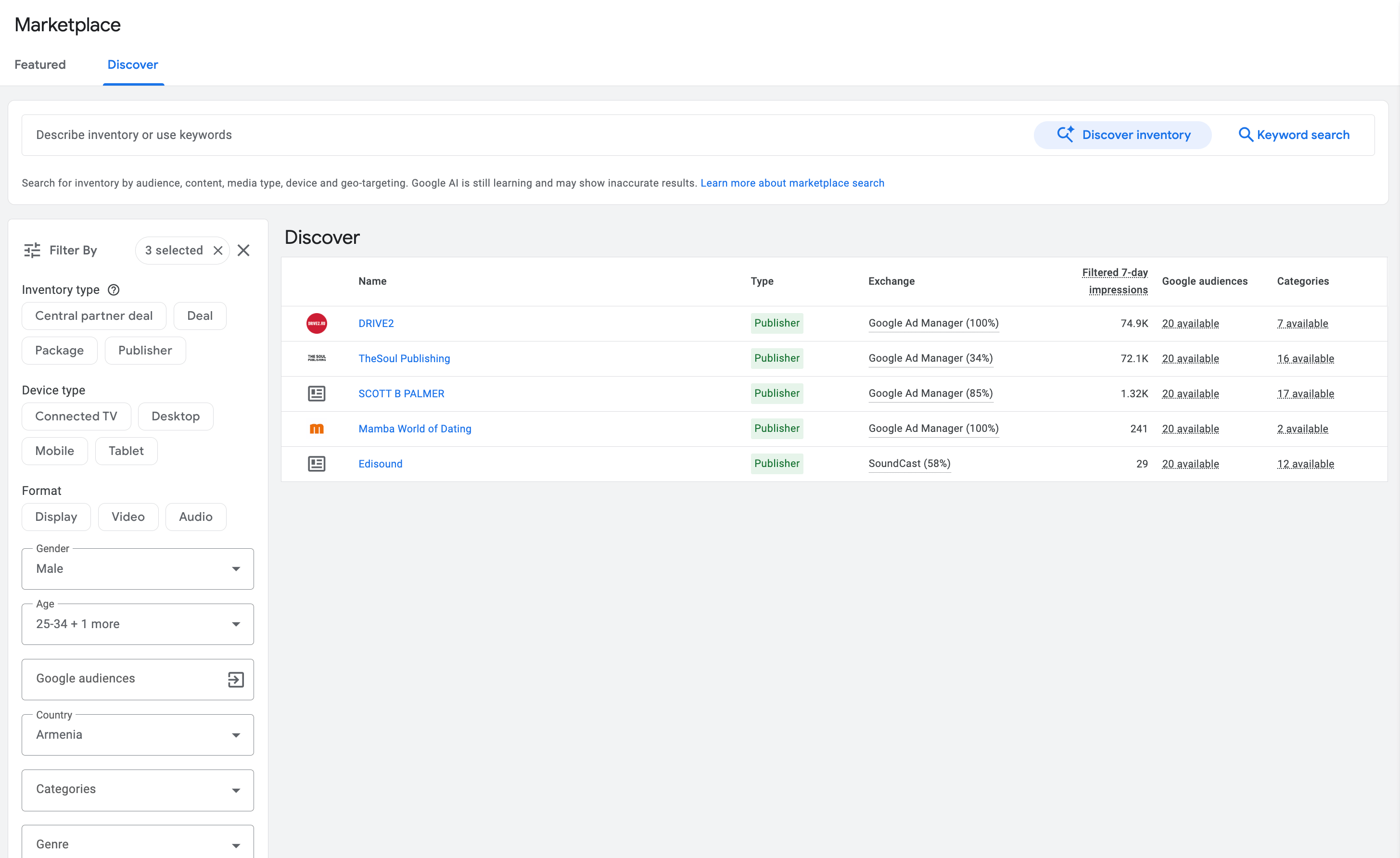This screenshot has height=858, width=1400.
Task: Click Google Ad Manager (85%) exchange
Action: (x=930, y=393)
